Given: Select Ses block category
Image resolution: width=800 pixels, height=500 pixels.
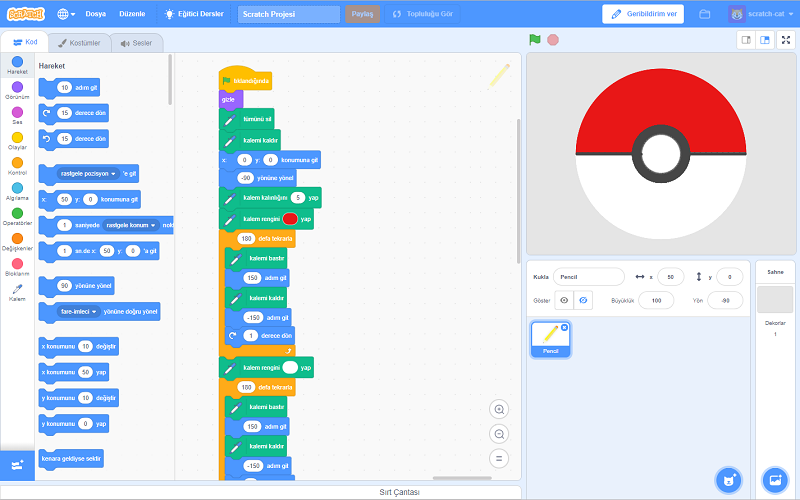Looking at the screenshot, I should pyautogui.click(x=17, y=115).
